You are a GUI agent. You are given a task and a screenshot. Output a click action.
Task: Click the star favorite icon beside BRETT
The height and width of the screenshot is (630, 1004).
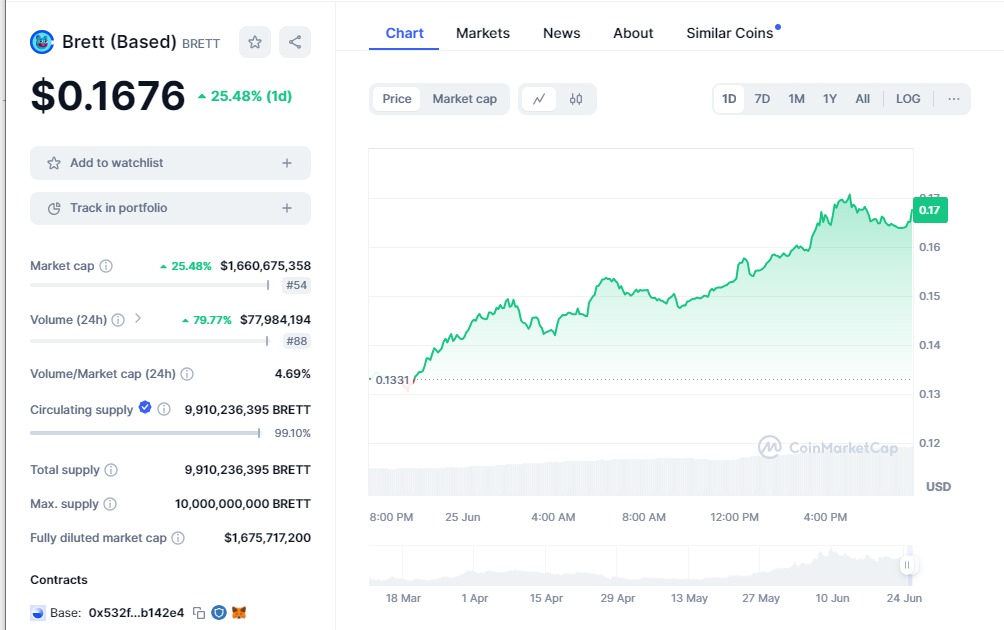255,42
